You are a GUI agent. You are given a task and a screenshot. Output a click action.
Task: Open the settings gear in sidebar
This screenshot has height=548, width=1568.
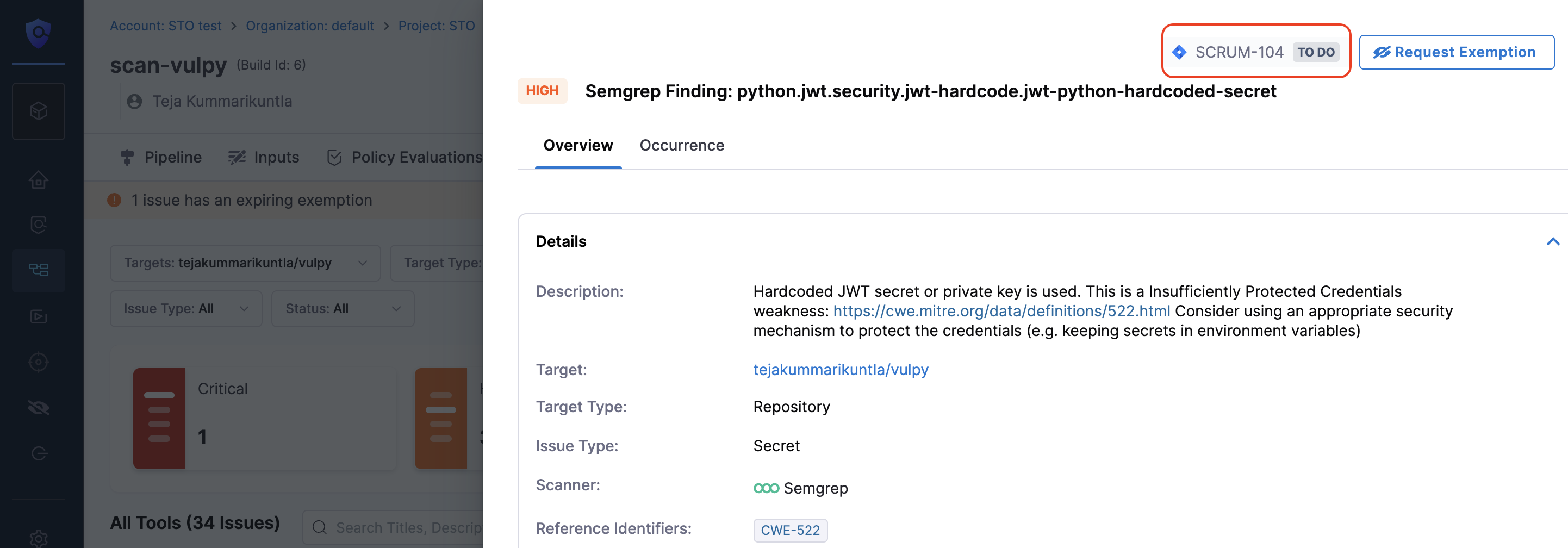click(39, 538)
